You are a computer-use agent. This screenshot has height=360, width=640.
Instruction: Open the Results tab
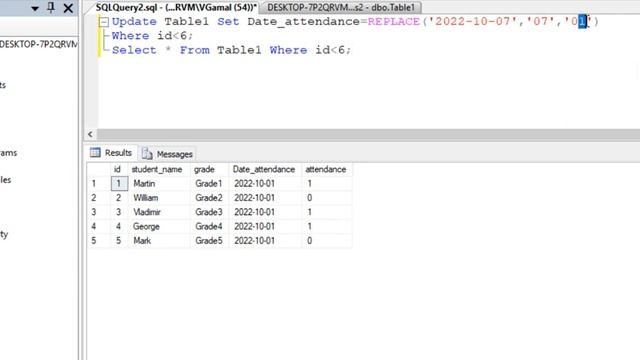pos(112,153)
